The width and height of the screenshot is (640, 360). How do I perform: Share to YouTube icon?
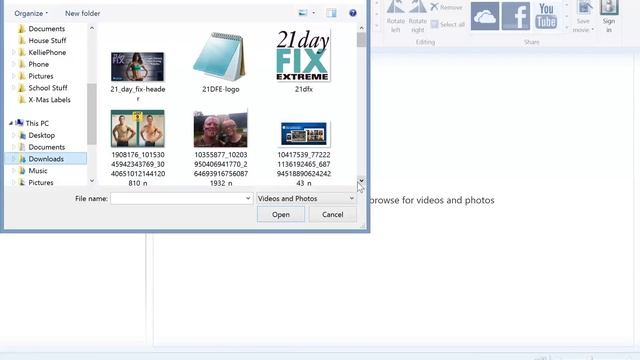coord(546,16)
